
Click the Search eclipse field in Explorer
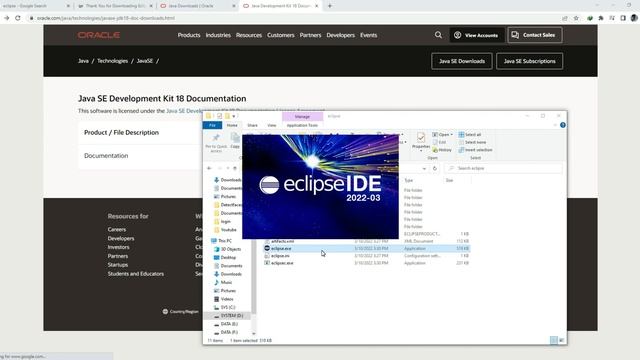503,168
